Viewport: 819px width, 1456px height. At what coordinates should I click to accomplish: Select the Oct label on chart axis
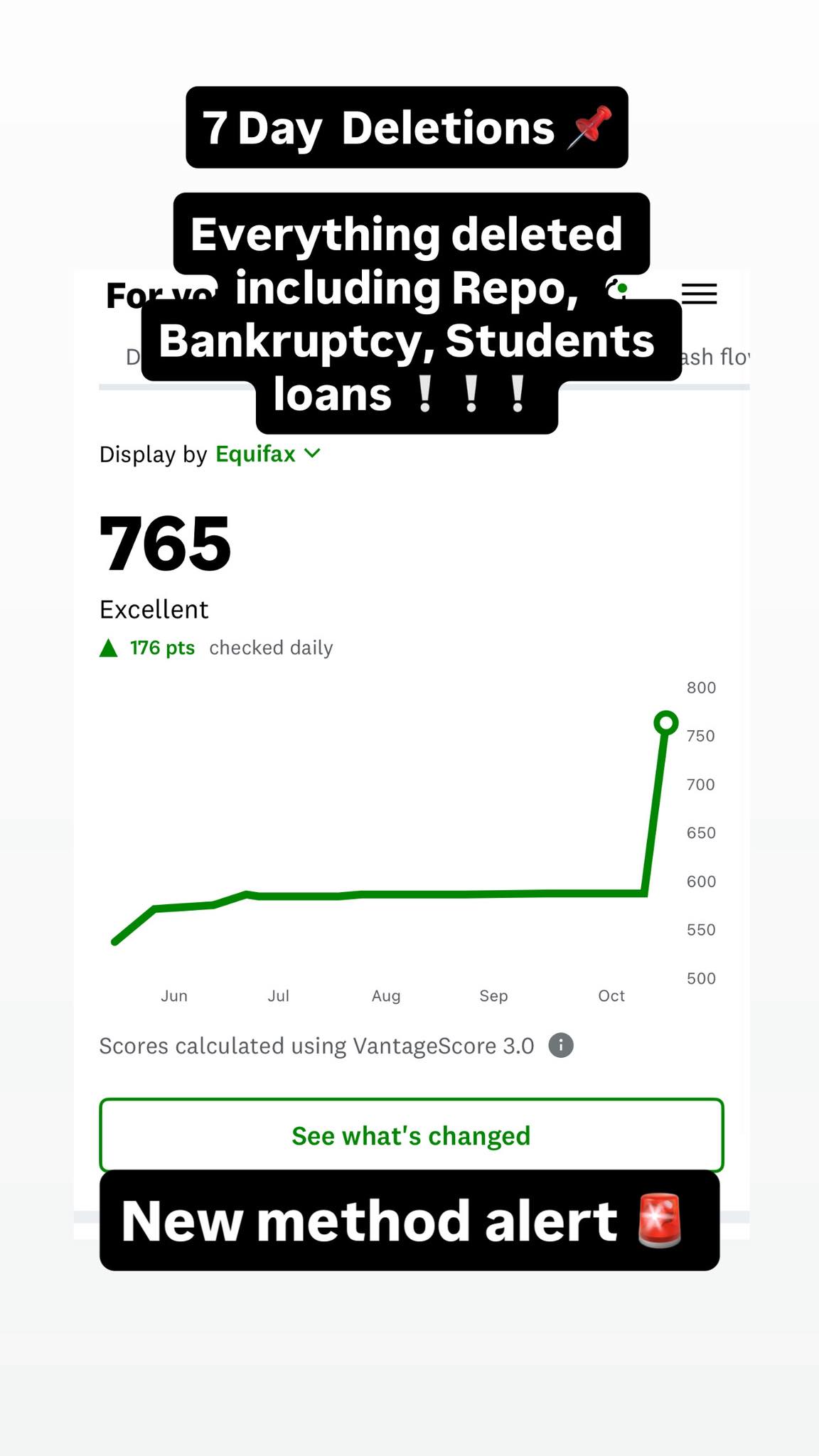[611, 996]
